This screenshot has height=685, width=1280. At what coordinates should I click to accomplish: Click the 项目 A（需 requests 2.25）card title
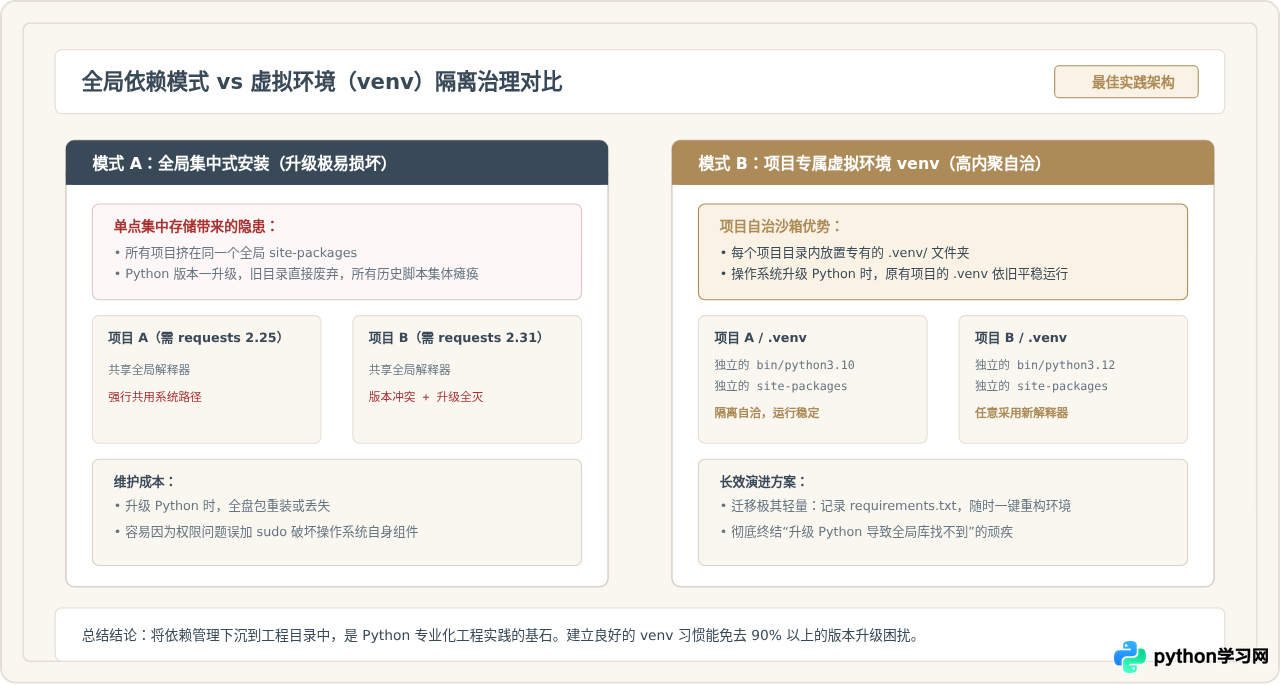(x=196, y=338)
